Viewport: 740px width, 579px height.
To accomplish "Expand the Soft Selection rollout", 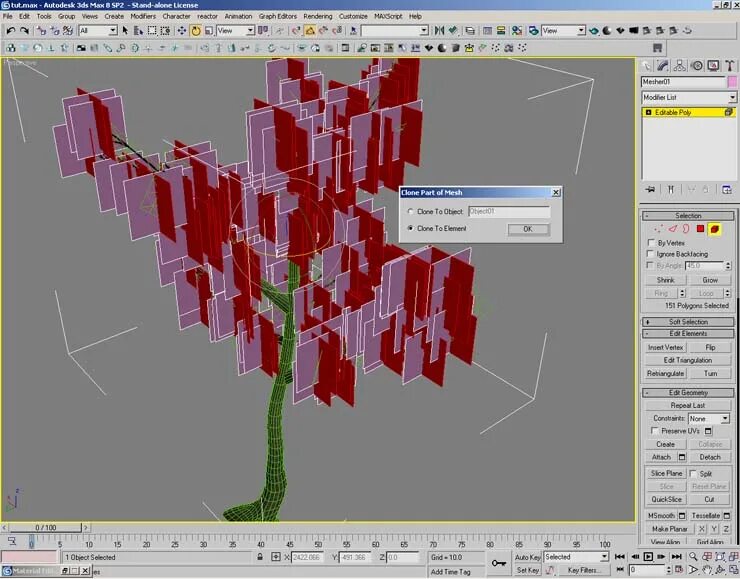I will 689,322.
